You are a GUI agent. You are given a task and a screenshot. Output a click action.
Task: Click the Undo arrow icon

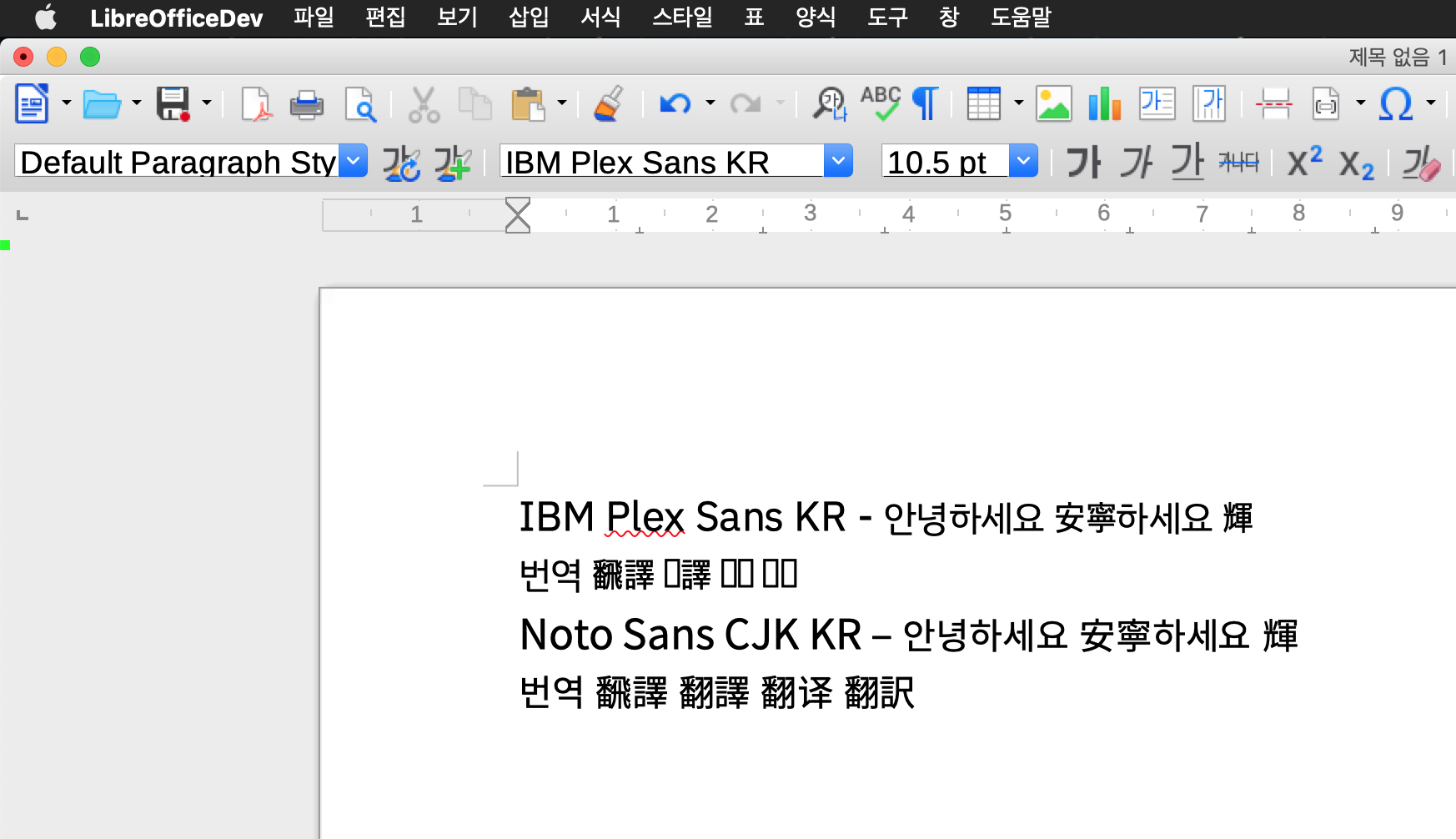point(675,103)
